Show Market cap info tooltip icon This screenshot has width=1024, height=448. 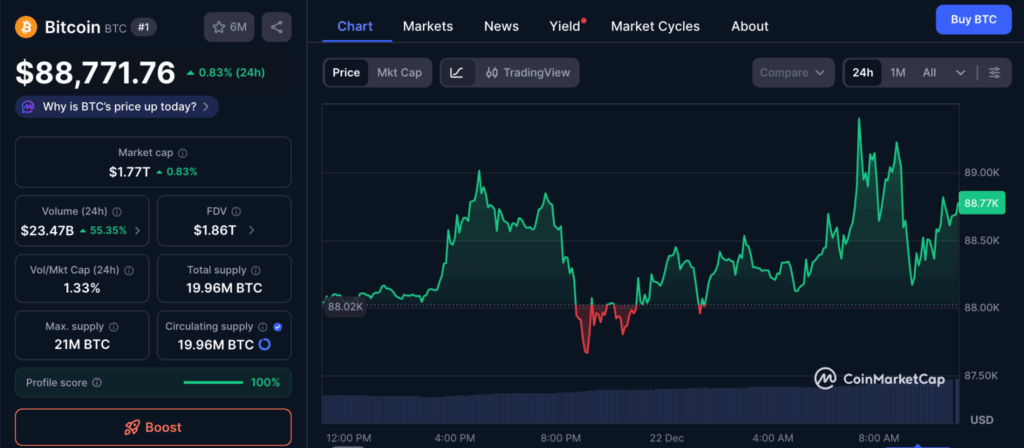[x=182, y=153]
